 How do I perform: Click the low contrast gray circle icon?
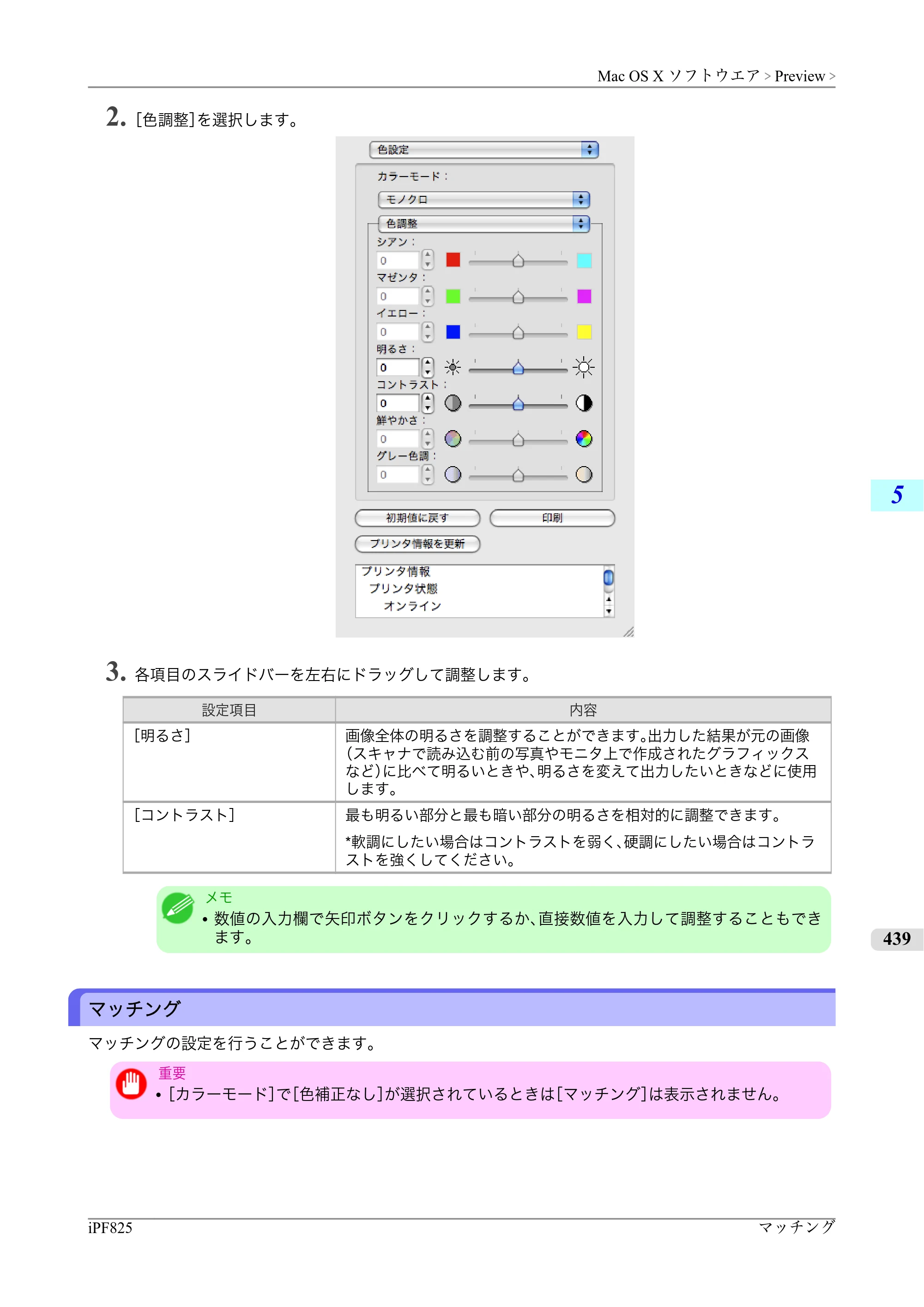pos(453,404)
